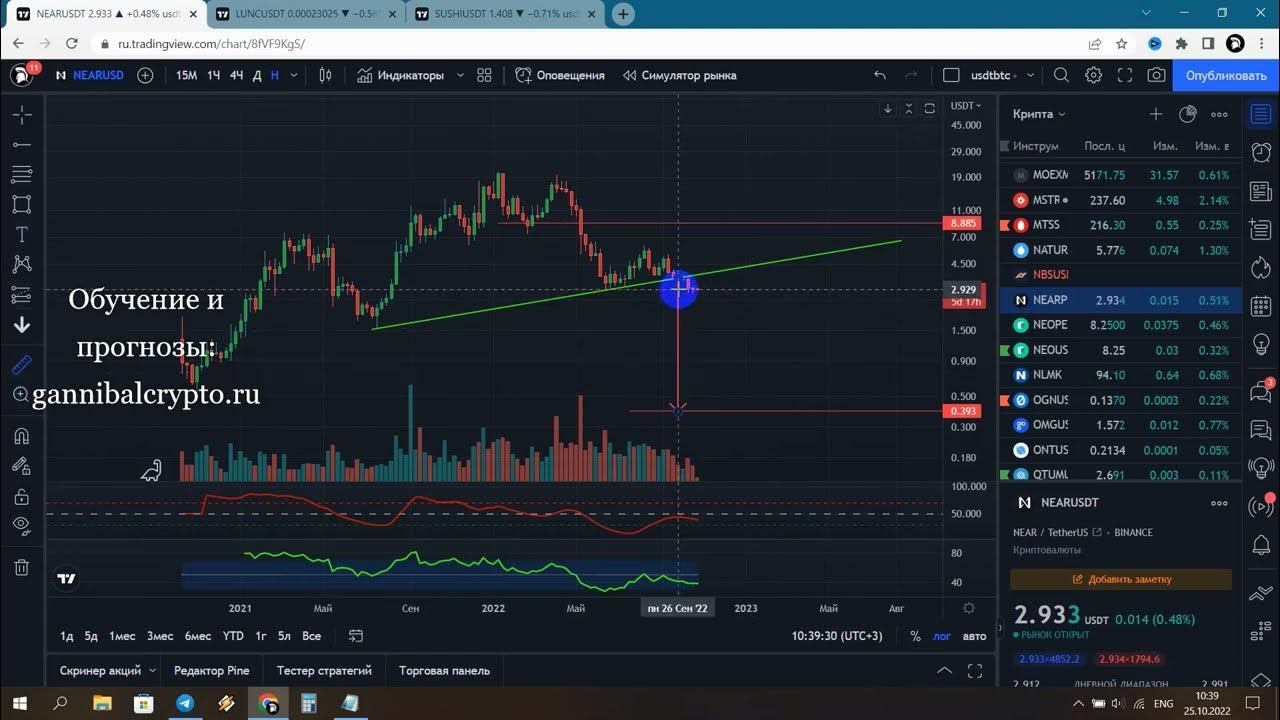Screen dimensions: 1280x720
Task: Open the Fibonacci retracement tools
Action: pyautogui.click(x=21, y=175)
